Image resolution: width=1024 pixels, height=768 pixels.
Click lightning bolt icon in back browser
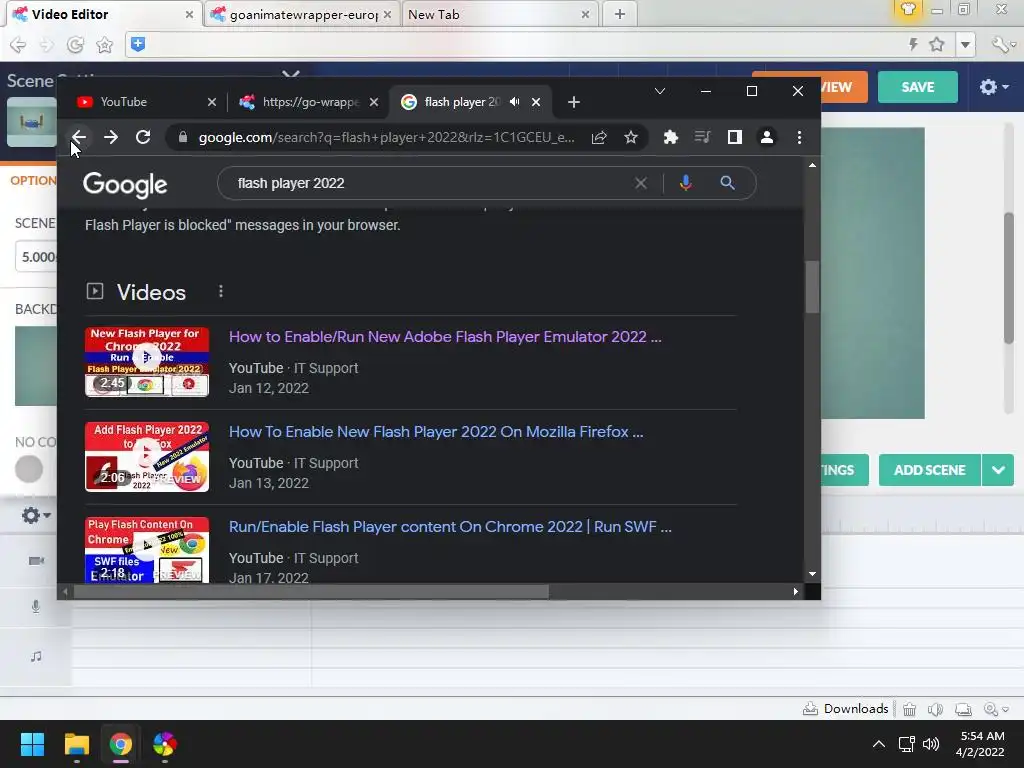click(x=913, y=44)
